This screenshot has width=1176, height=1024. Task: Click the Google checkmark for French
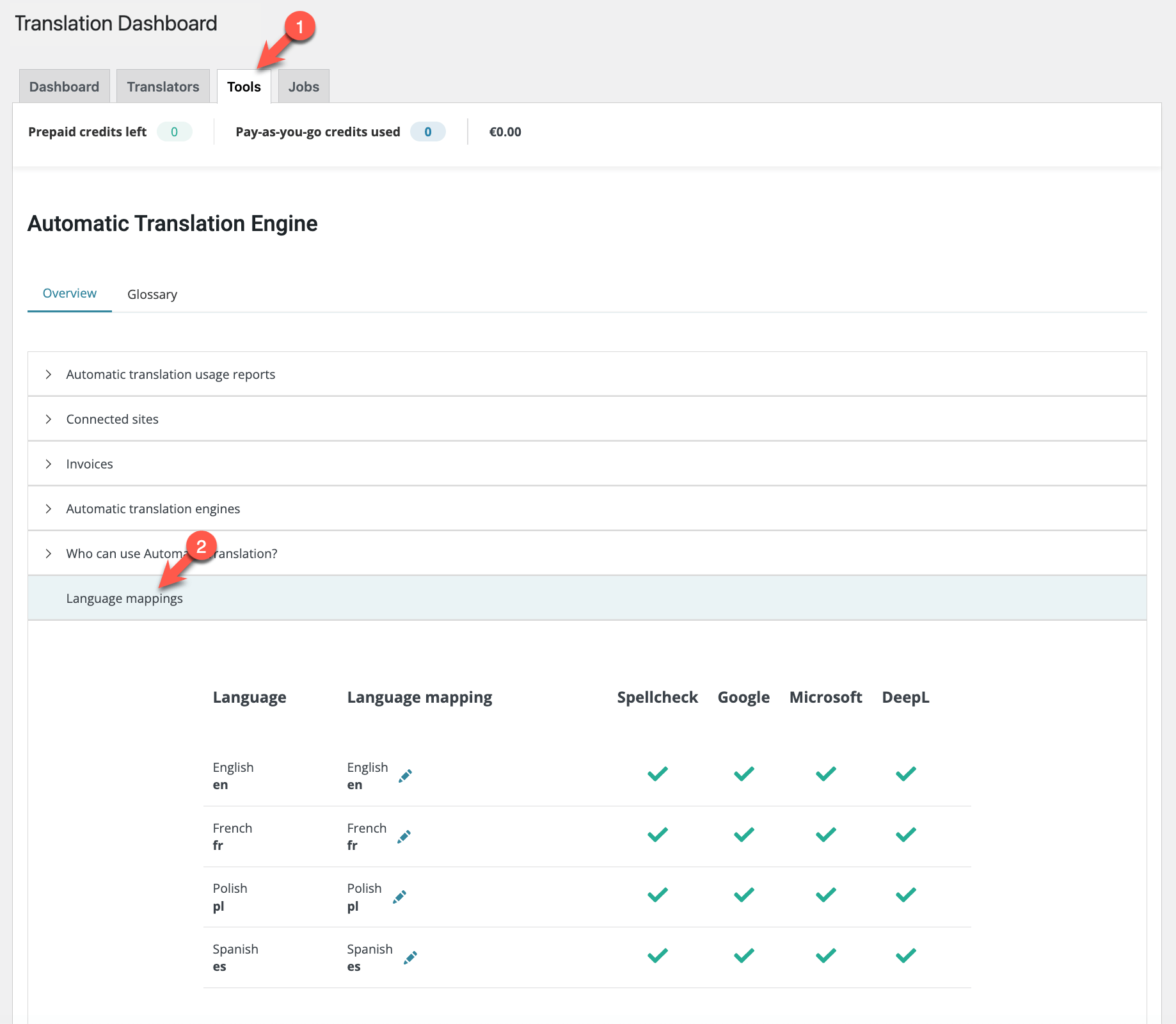(743, 835)
